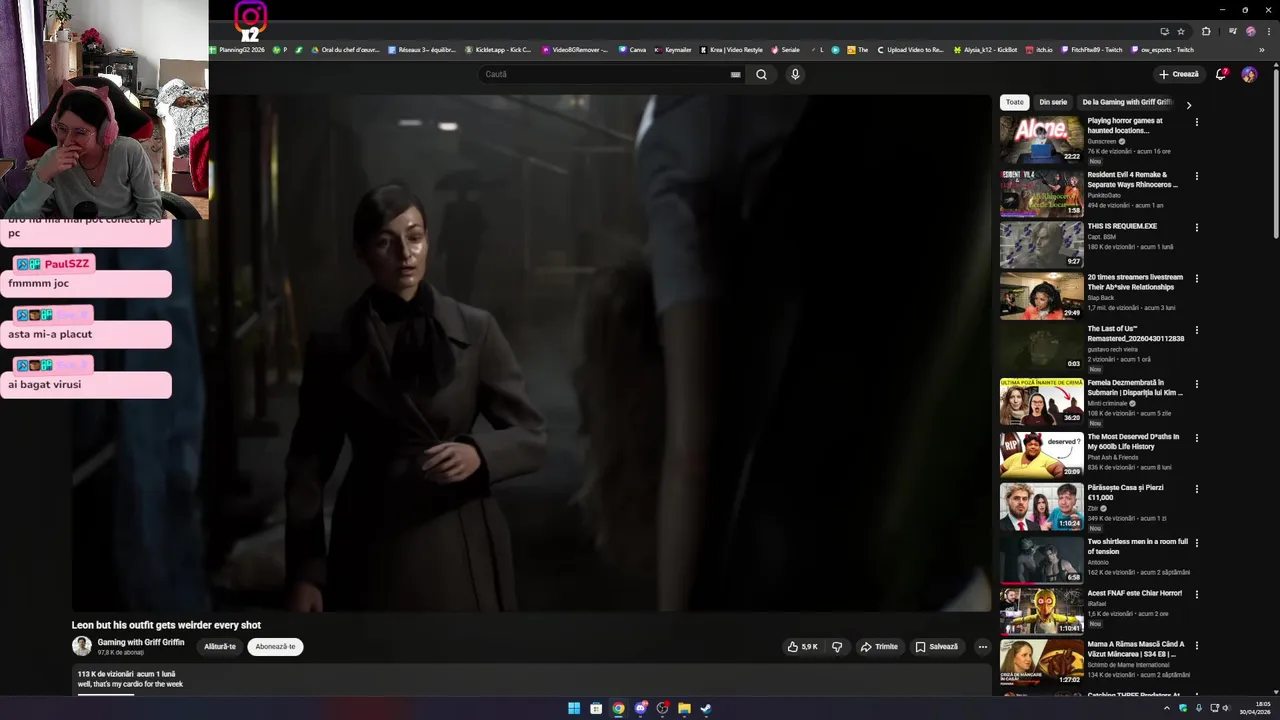
Task: Open Kicklet.app bookmark
Action: 498,49
